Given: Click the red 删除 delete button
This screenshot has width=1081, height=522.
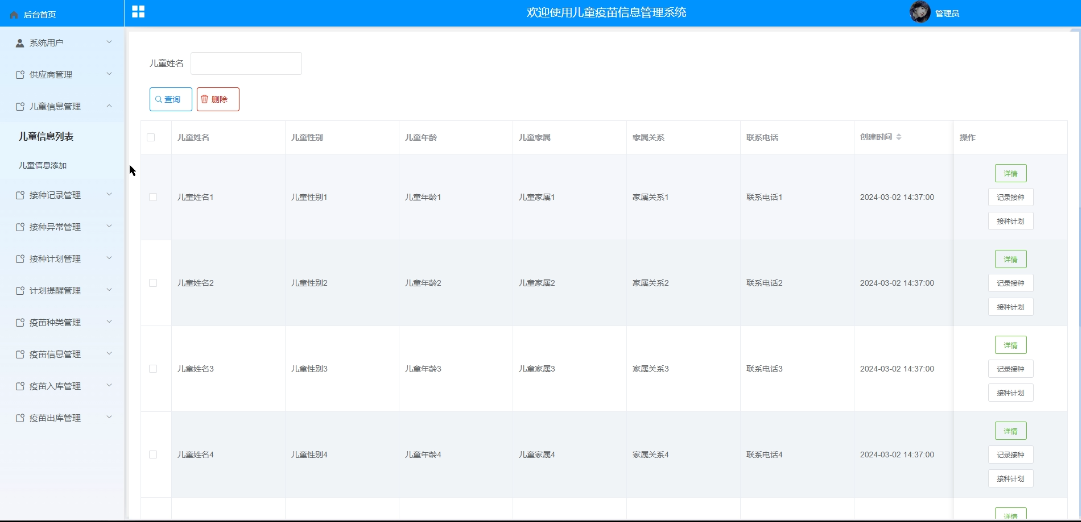Looking at the screenshot, I should point(218,99).
